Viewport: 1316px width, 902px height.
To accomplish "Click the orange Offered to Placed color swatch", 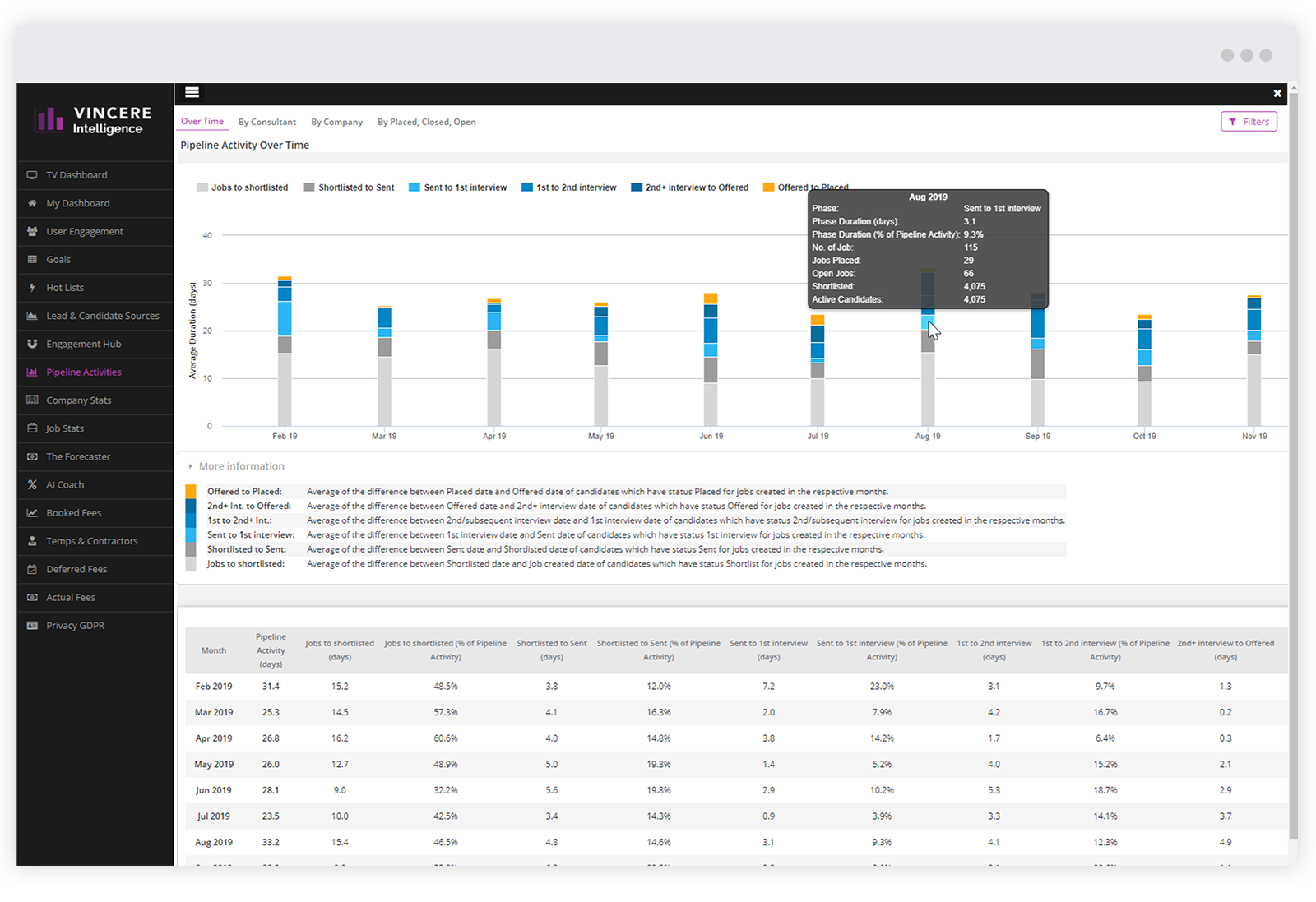I will pyautogui.click(x=767, y=187).
